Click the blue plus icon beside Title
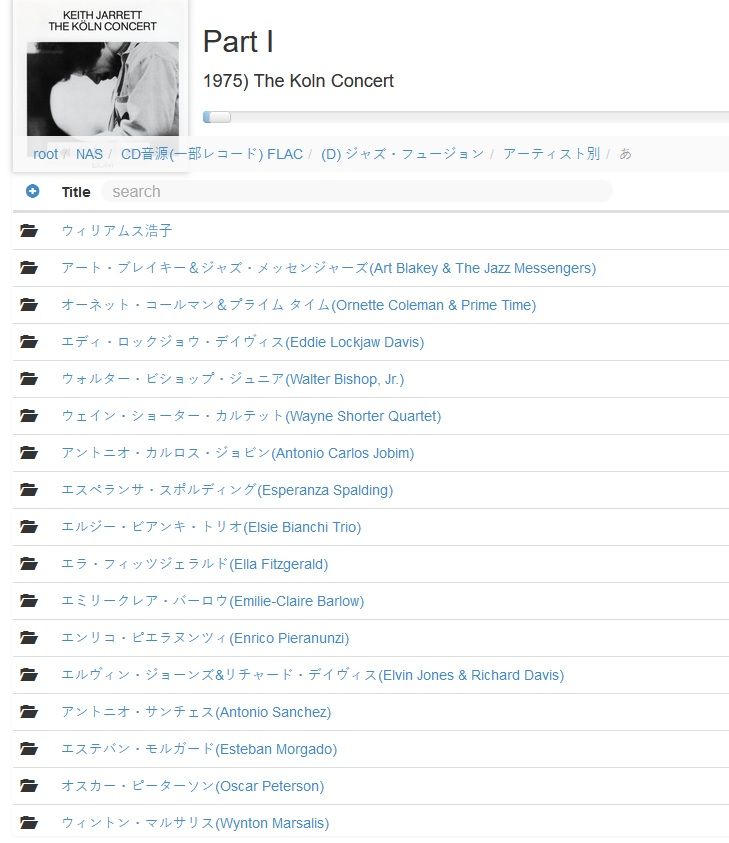 click(32, 191)
